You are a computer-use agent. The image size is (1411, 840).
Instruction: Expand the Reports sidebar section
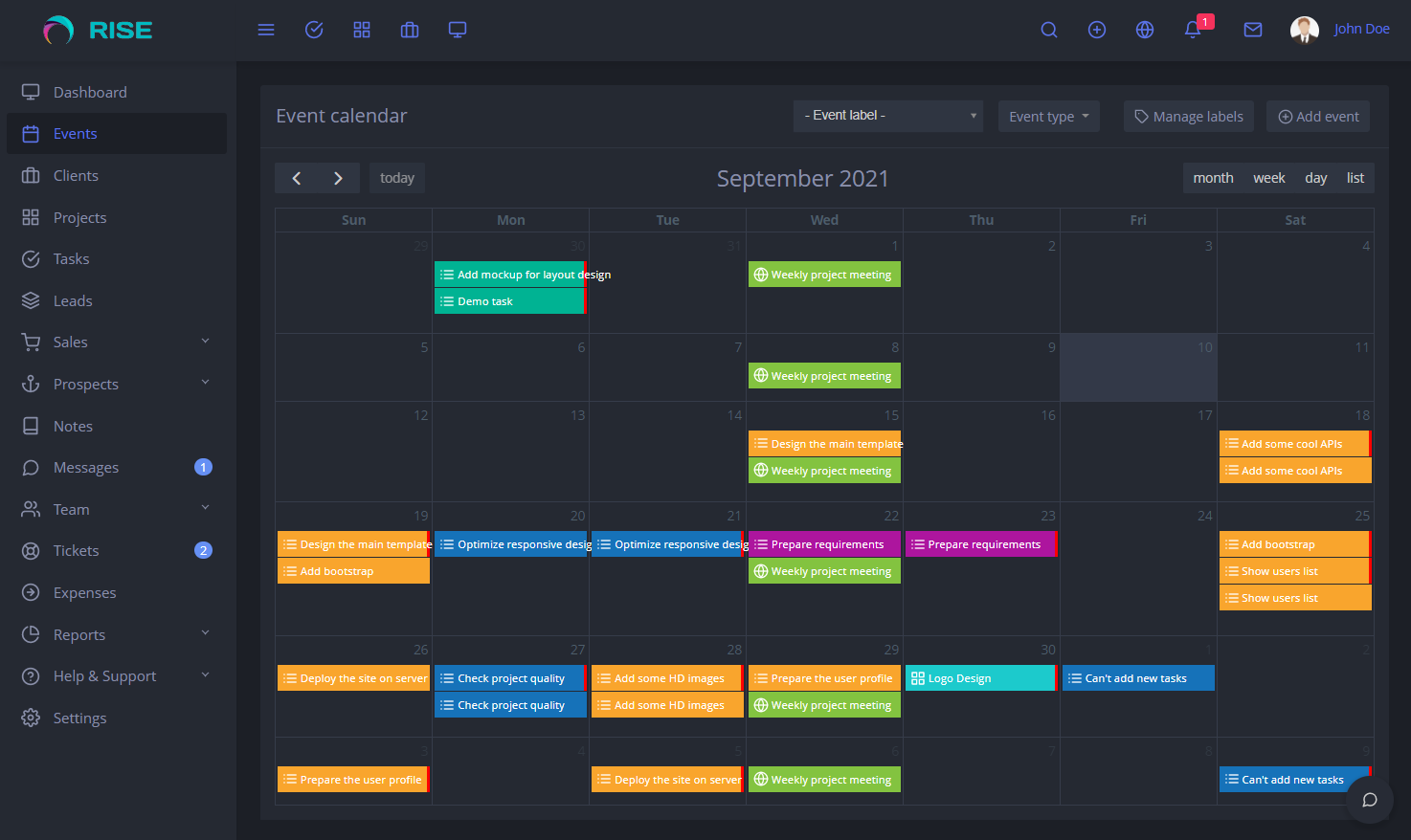80,633
